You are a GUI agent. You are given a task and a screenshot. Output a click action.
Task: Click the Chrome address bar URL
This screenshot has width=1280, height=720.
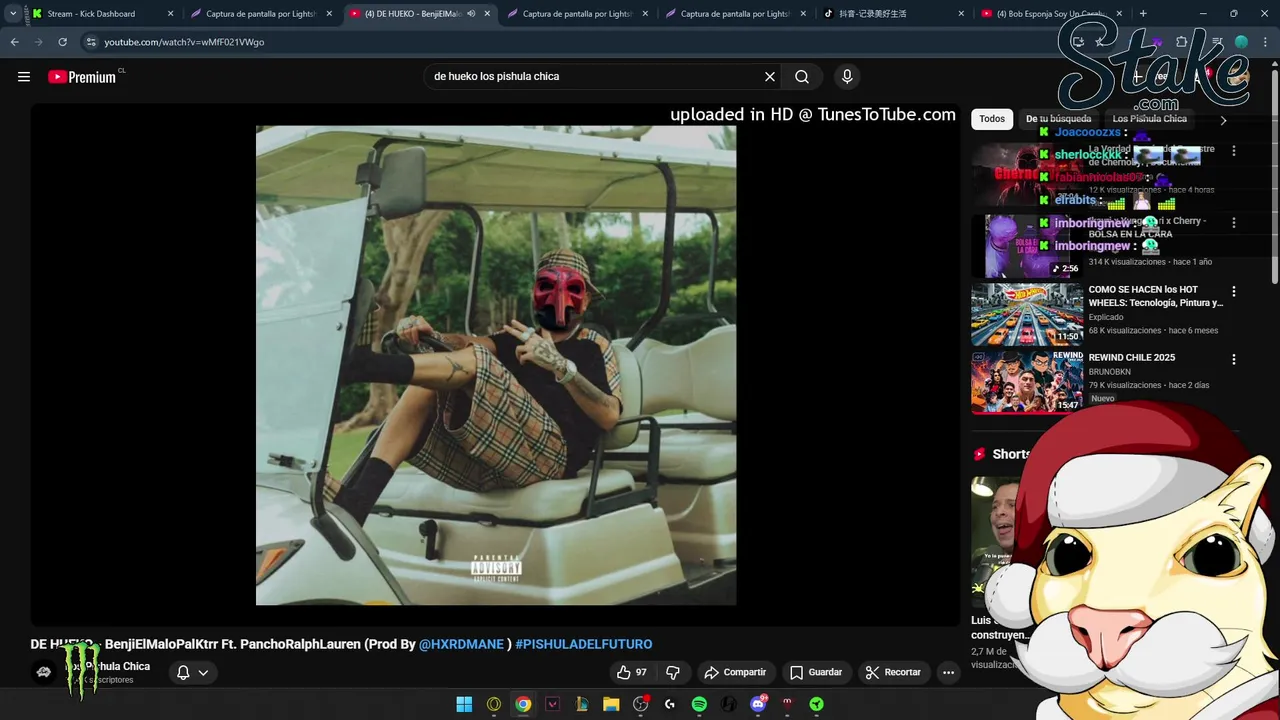(x=184, y=42)
